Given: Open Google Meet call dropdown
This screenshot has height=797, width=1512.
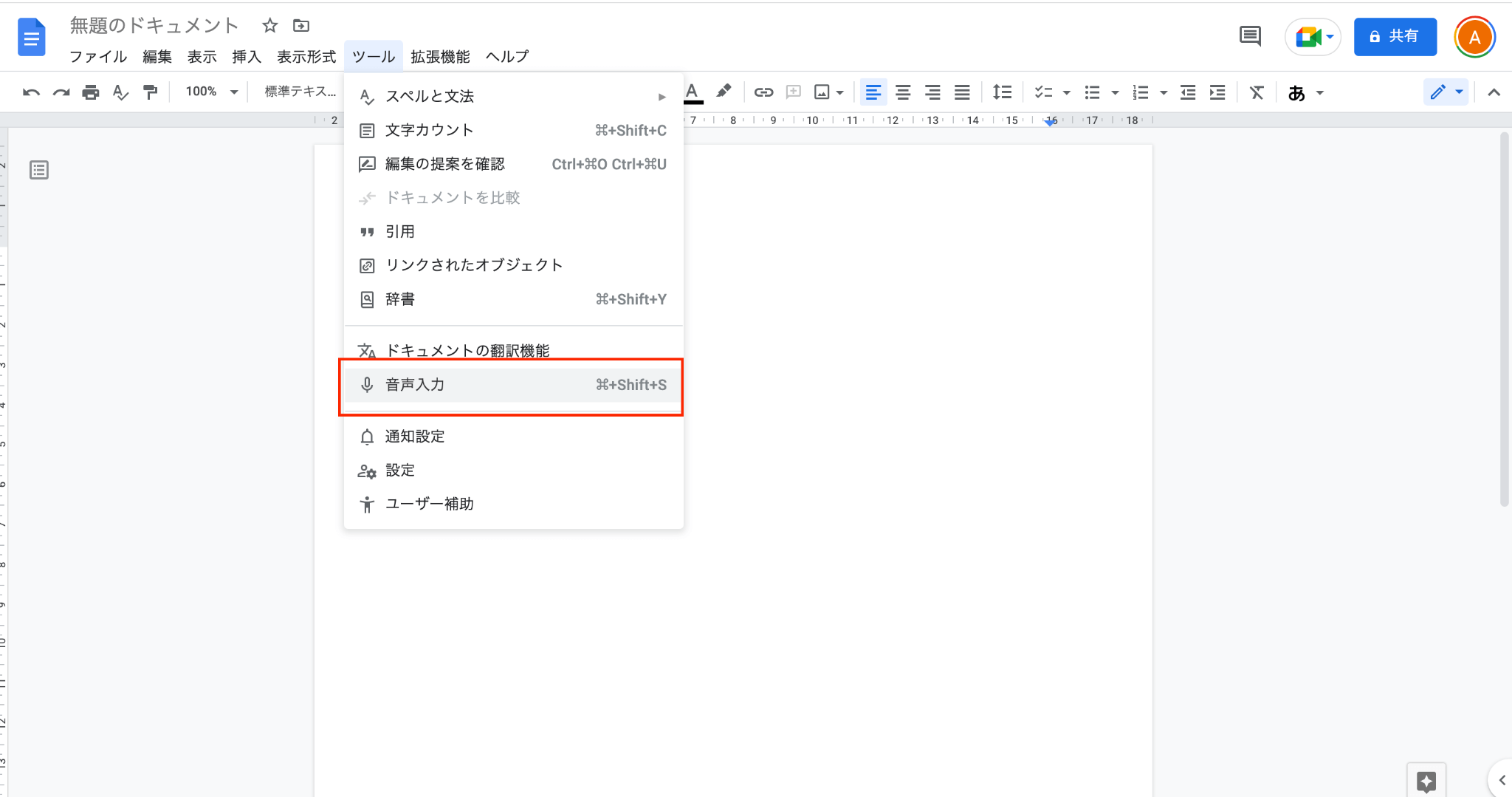Looking at the screenshot, I should pyautogui.click(x=1313, y=36).
